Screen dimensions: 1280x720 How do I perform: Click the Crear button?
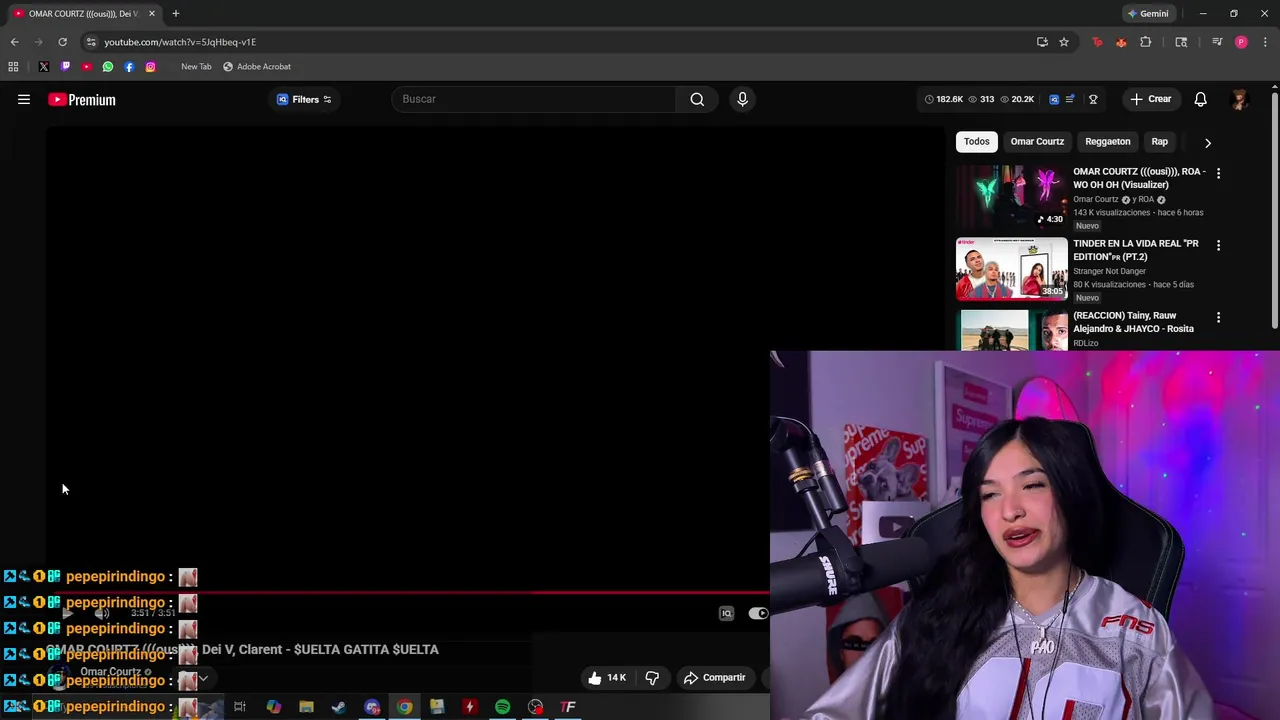click(1151, 99)
